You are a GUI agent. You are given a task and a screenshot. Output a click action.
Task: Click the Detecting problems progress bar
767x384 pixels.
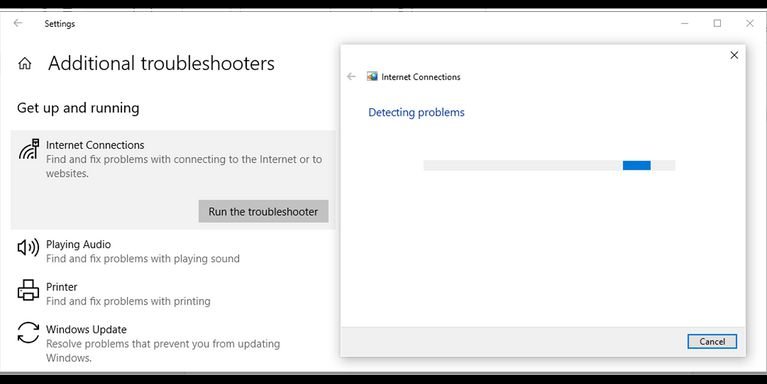pyautogui.click(x=549, y=165)
